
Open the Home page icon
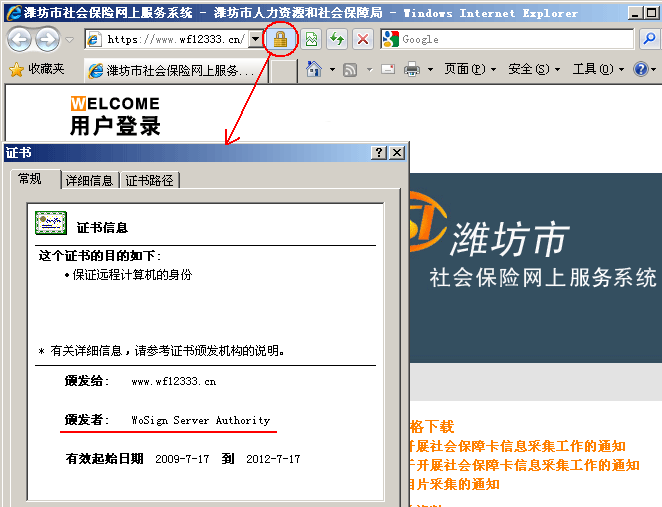tap(314, 70)
